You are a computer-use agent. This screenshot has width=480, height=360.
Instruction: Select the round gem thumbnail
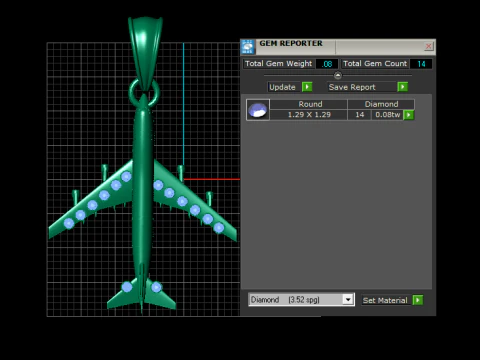[258, 110]
